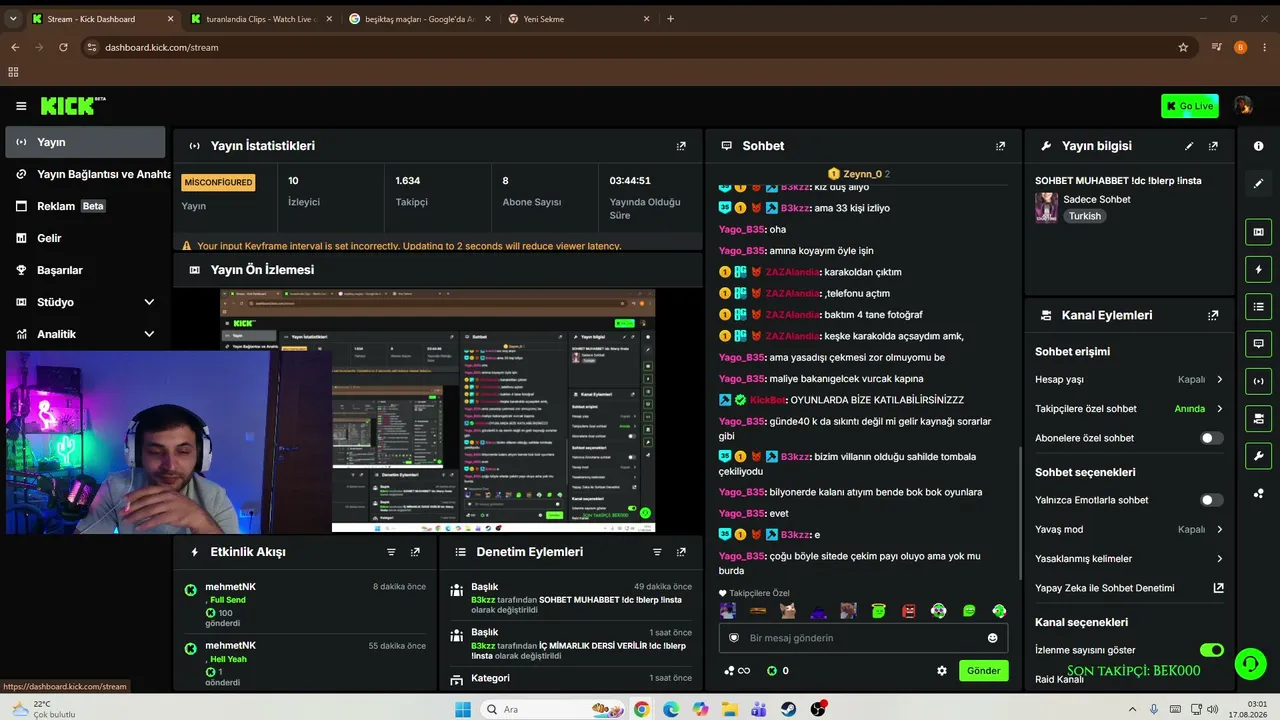Toggle Abonelere özel sohbet switch
Image resolution: width=1280 pixels, height=720 pixels.
1211,438
